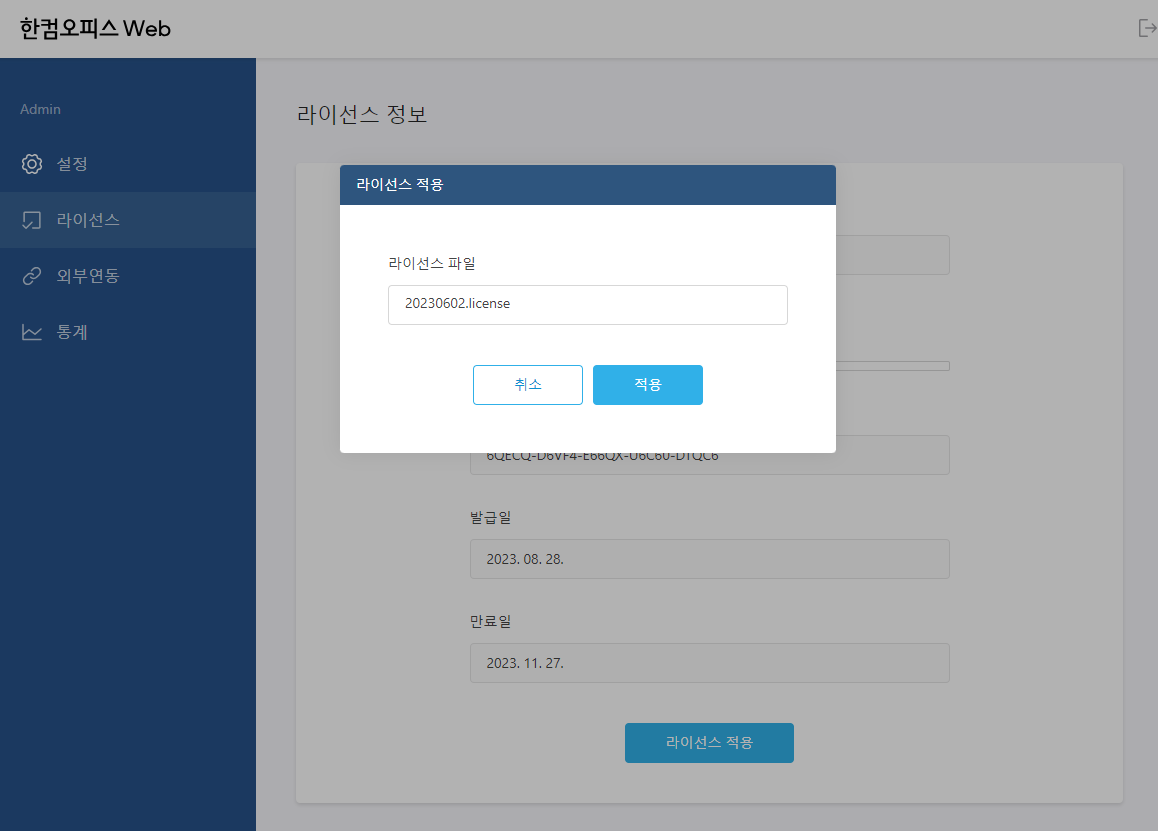Click the 발급일 field showing 2023. 08. 28.

(709, 559)
